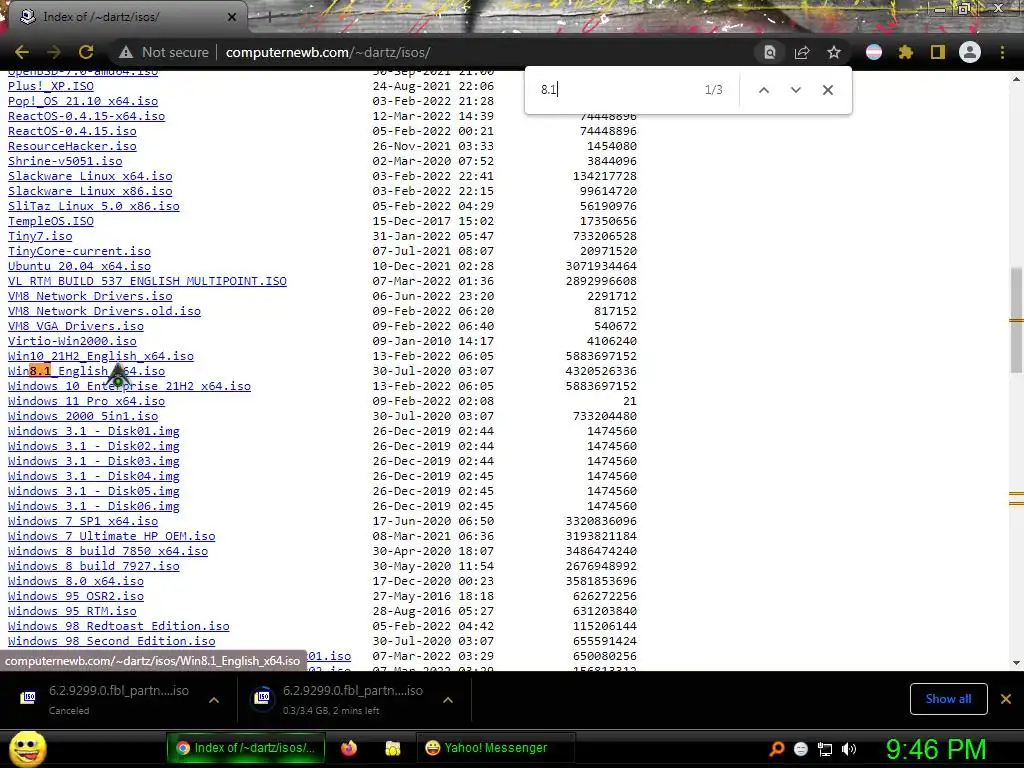Switch to the Chrome taskbar button
The width and height of the screenshot is (1024, 768).
(x=246, y=748)
